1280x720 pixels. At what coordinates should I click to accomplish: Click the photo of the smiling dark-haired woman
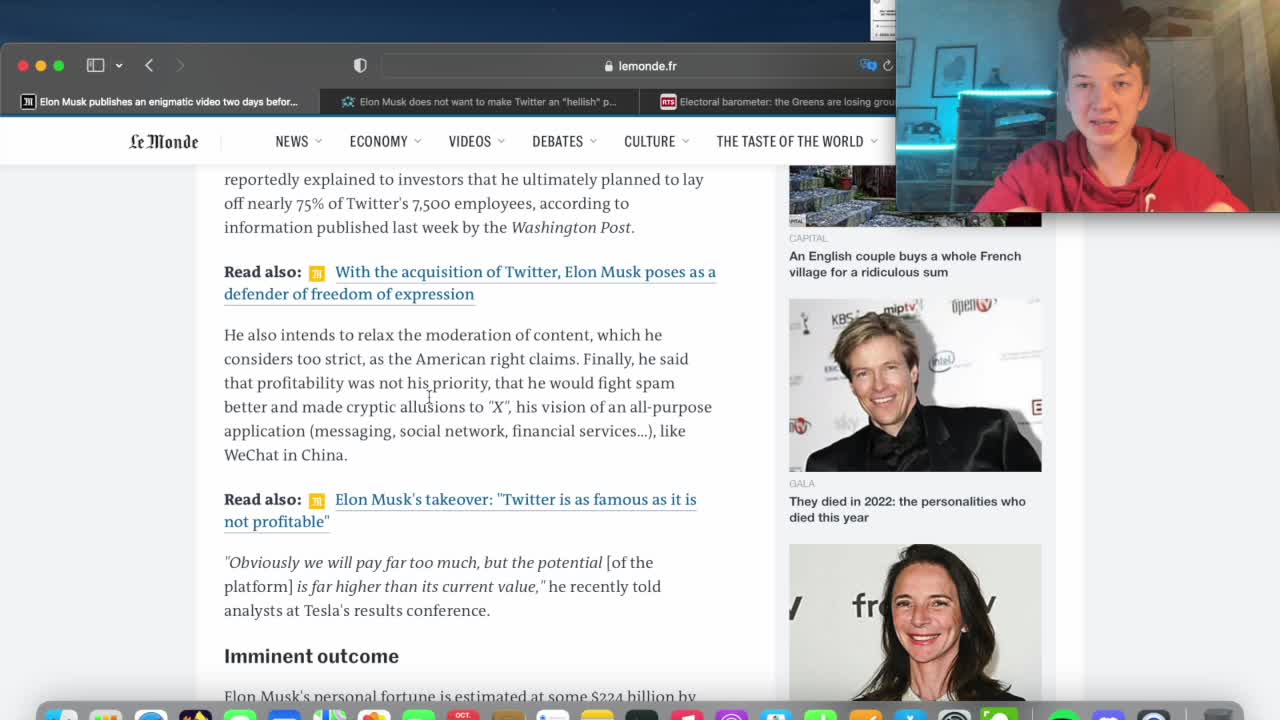915,622
